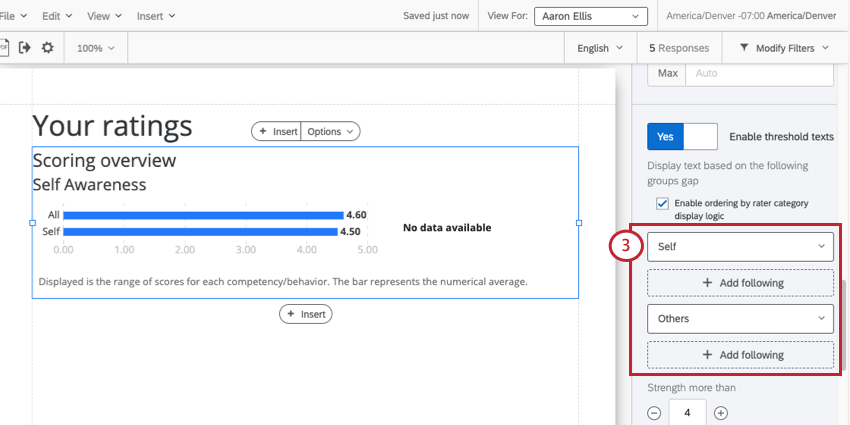Increase strength value with plus icon
850x425 pixels.
pos(720,413)
